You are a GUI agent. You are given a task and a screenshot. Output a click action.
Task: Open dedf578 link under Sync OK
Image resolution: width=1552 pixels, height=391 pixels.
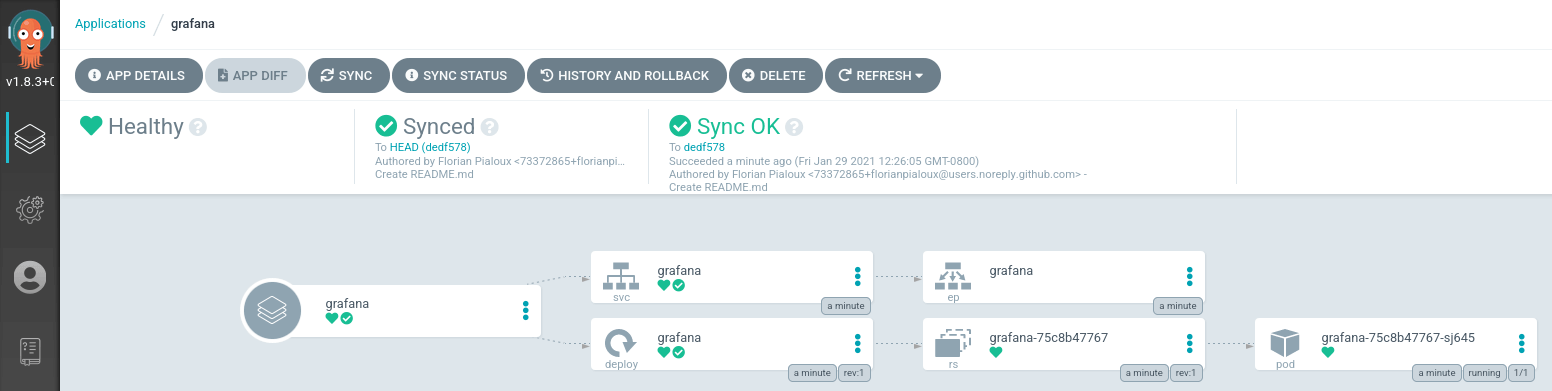point(703,147)
